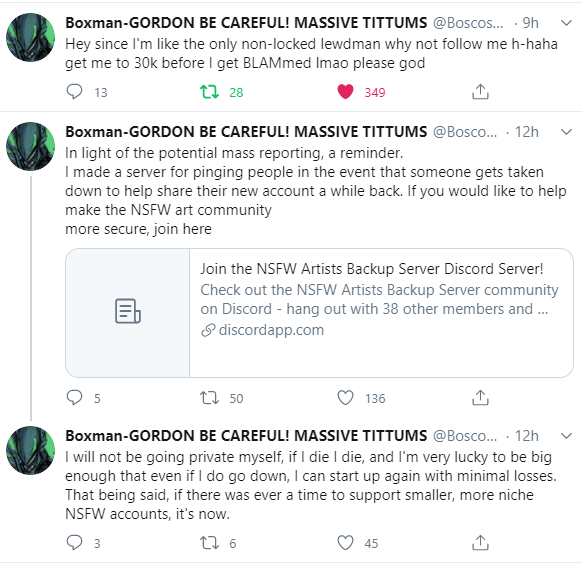Retweet the tweet with 50 retweets
Image resolution: width=582 pixels, height=563 pixels.
tap(209, 398)
